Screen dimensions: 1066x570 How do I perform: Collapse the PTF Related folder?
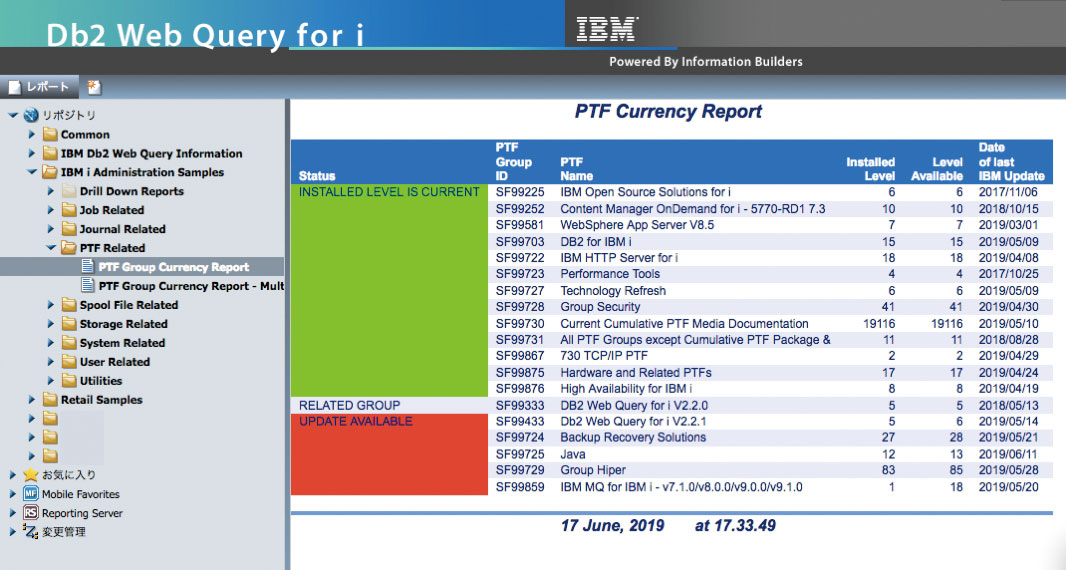click(x=51, y=248)
